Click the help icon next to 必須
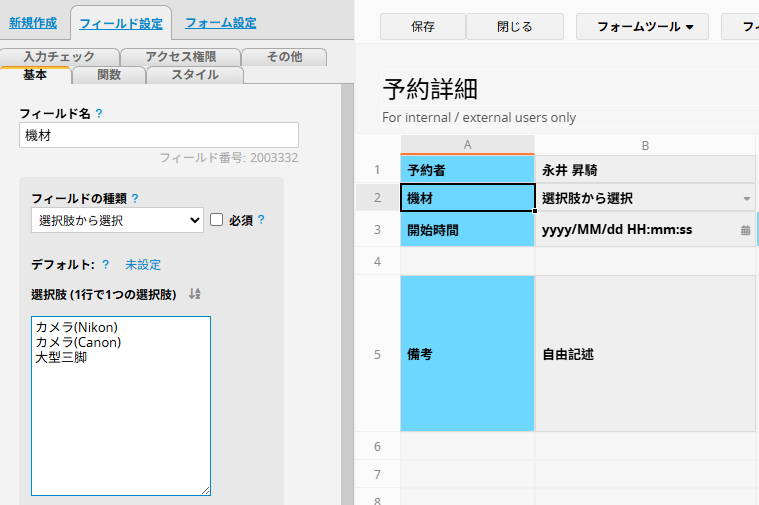 [261, 220]
